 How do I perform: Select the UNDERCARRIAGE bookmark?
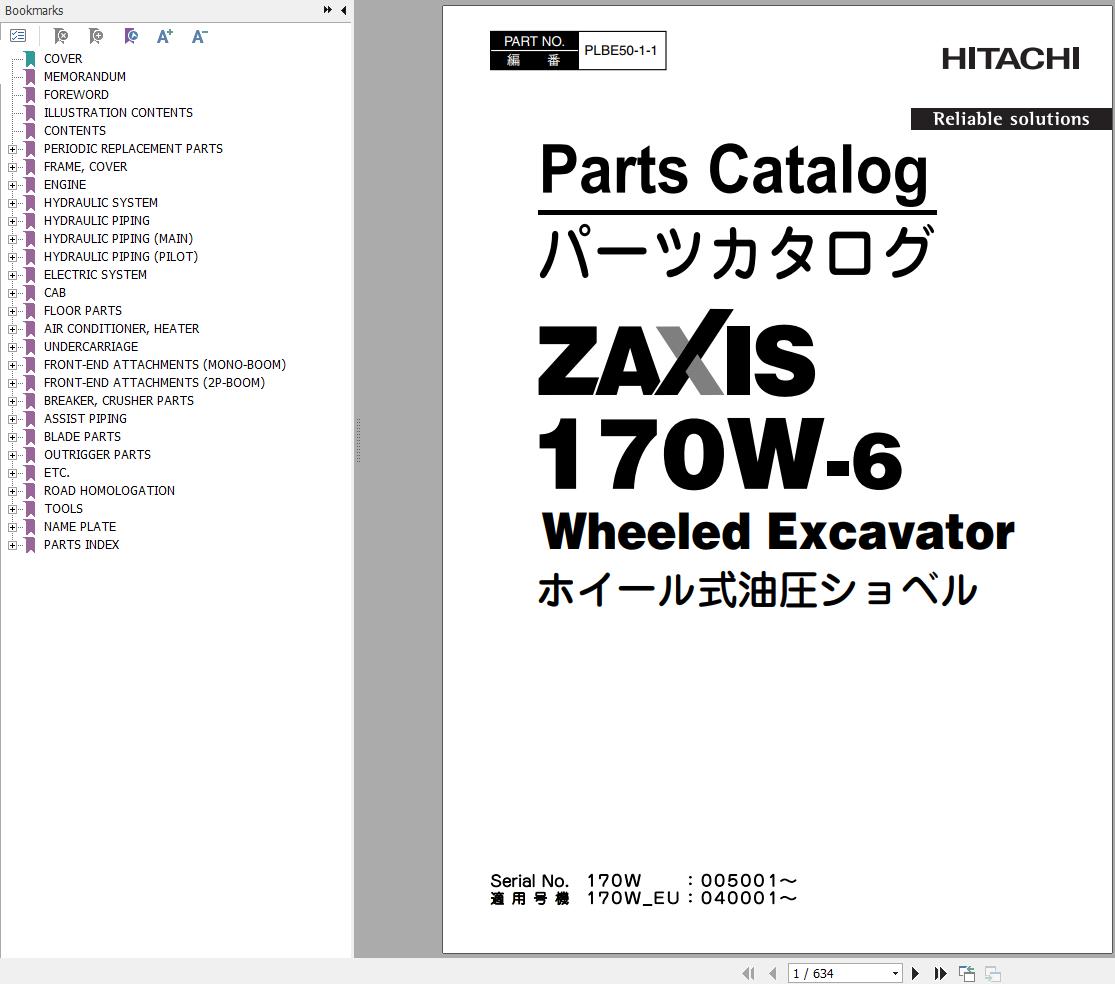(x=91, y=346)
